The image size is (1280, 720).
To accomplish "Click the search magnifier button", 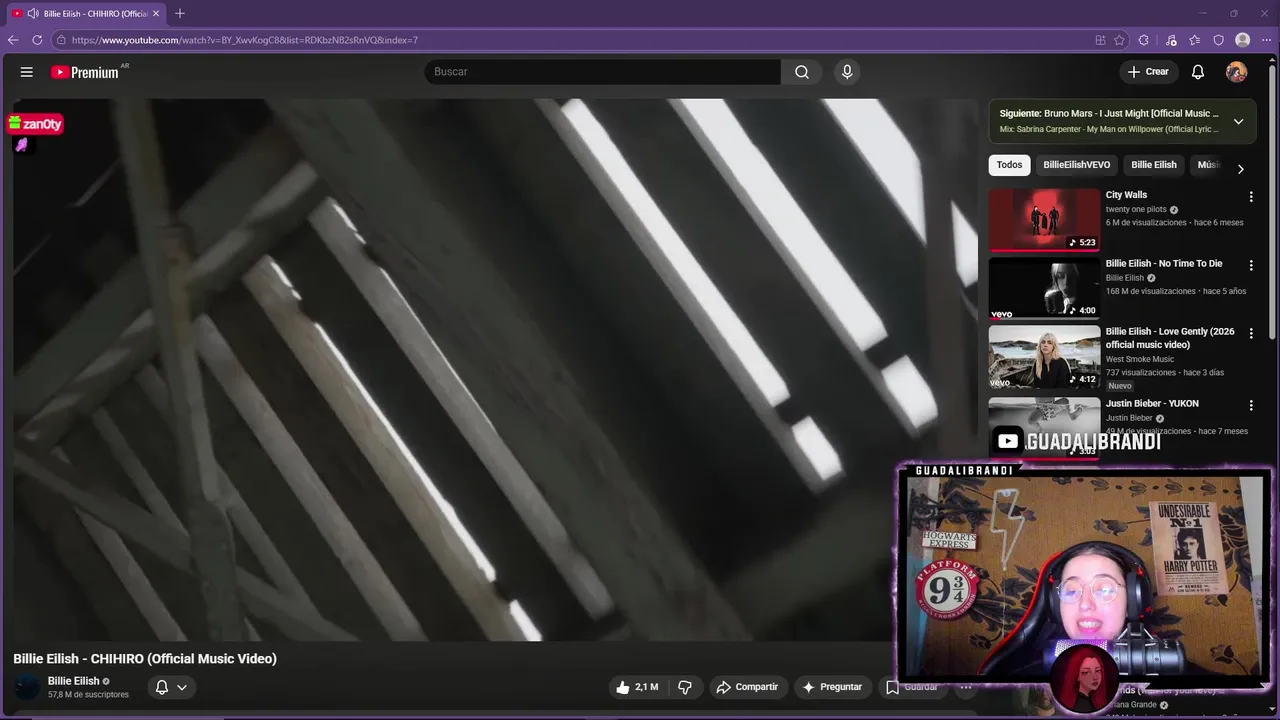I will click(x=802, y=72).
